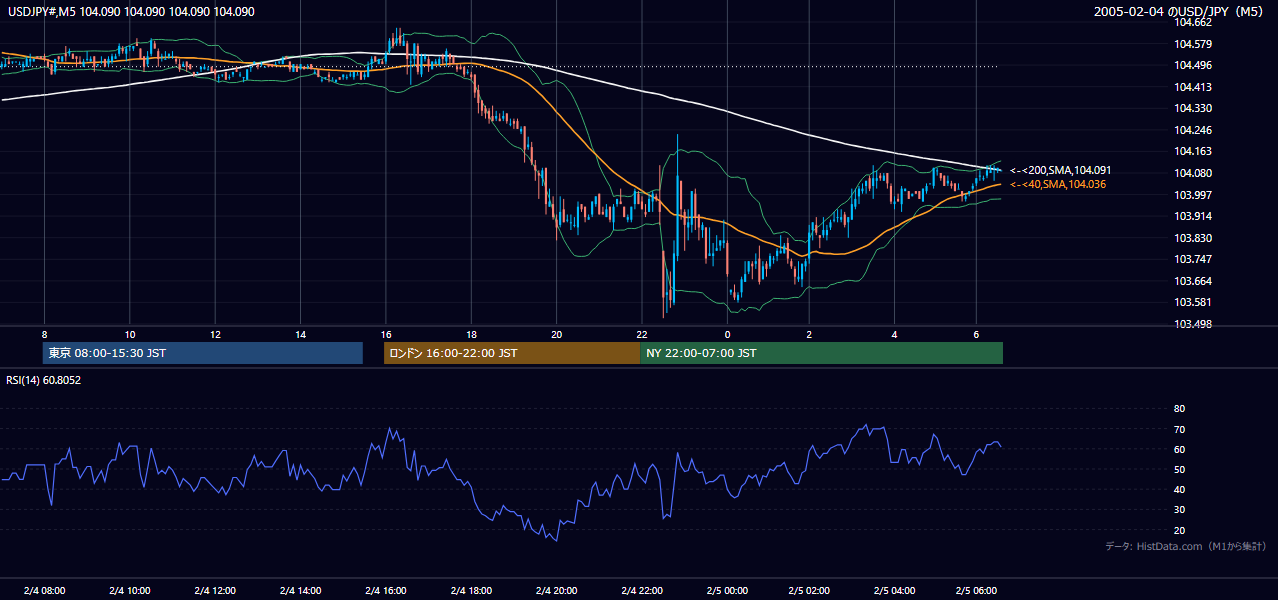Click the データ: HistData.com source credit
This screenshot has height=600, width=1278.
1185,546
